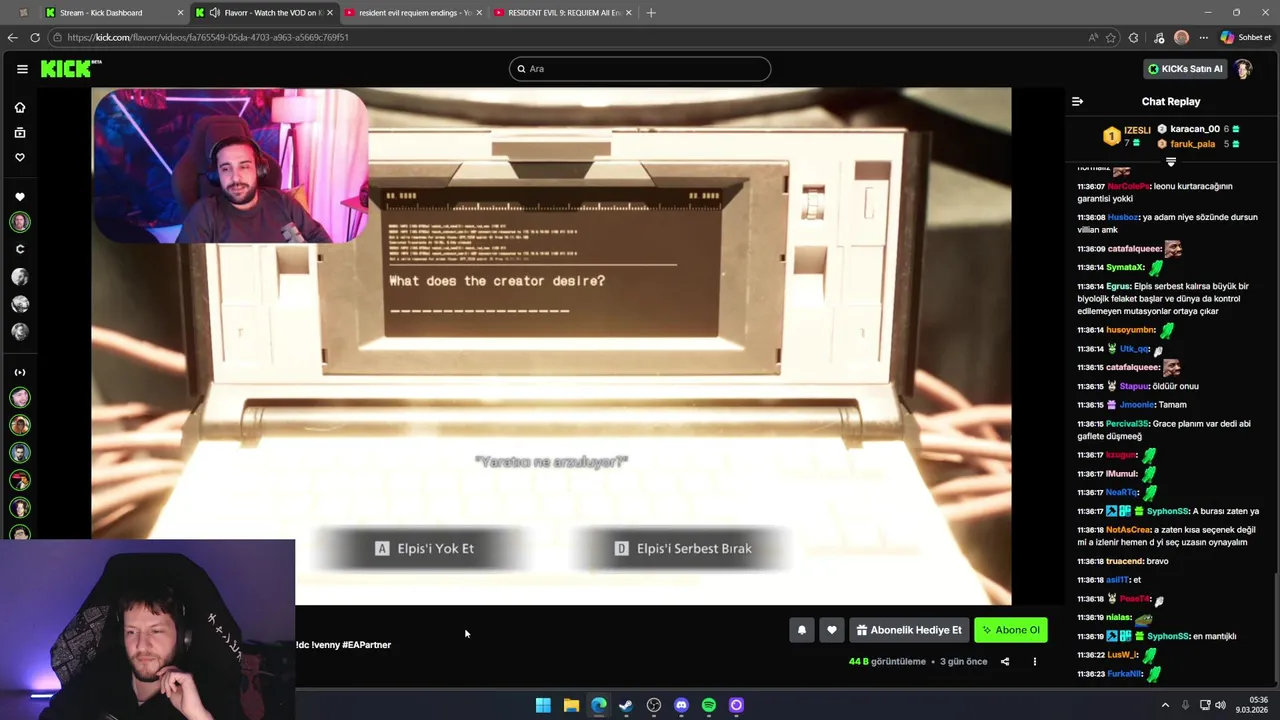Click chat username NotAsCrea

[x=1128, y=530]
